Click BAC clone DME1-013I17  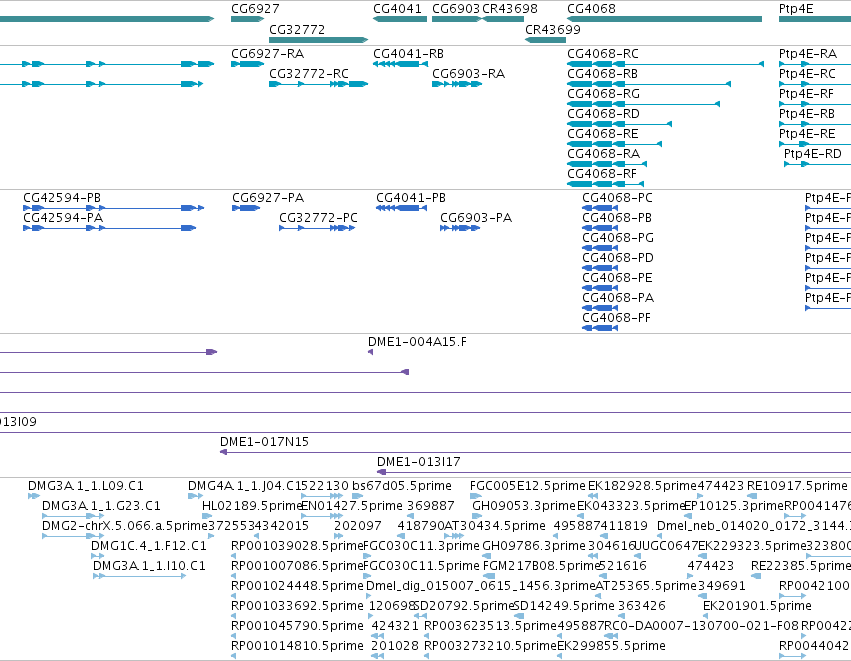pos(418,462)
